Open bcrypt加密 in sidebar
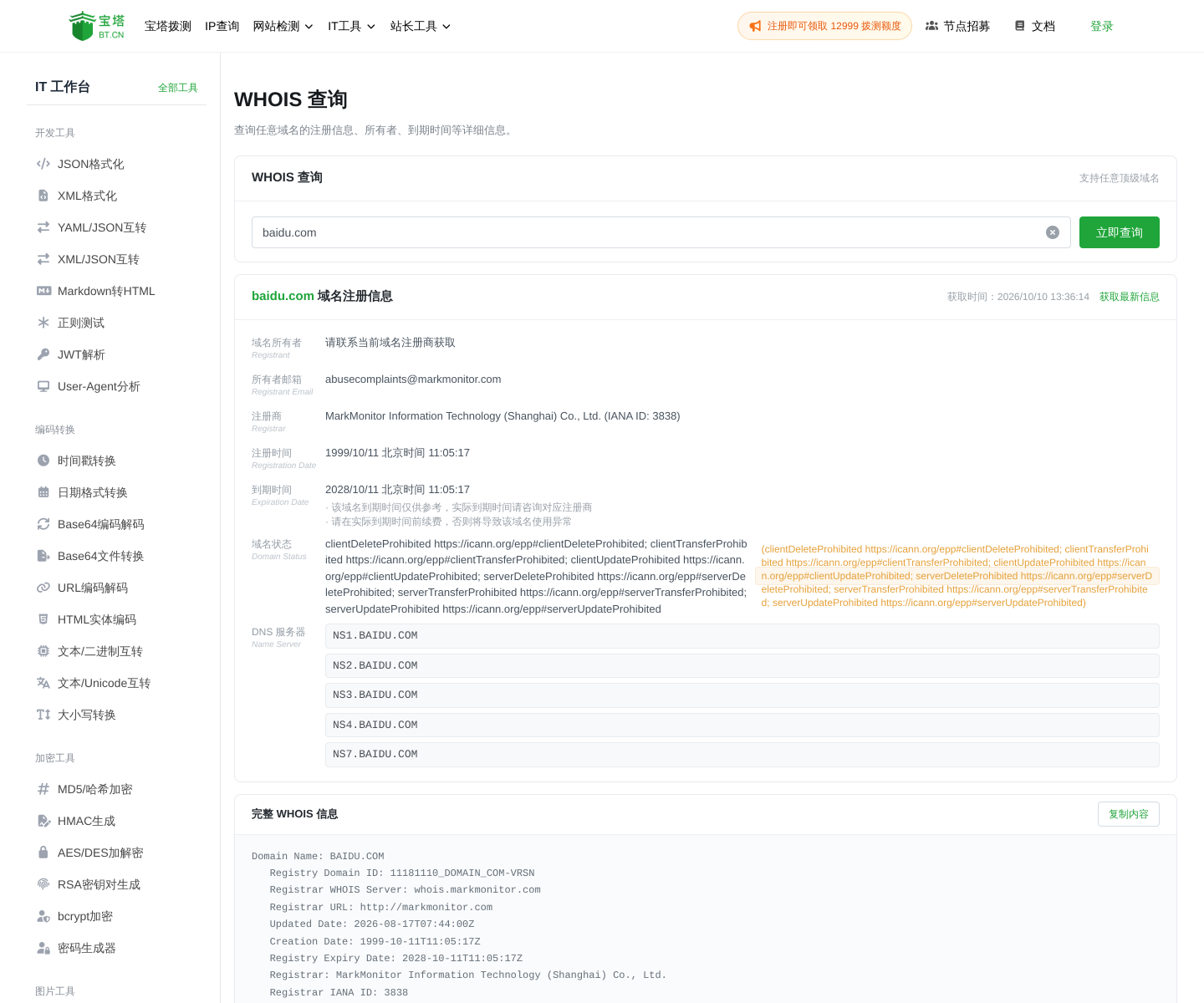This screenshot has height=1003, width=1204. 85,916
